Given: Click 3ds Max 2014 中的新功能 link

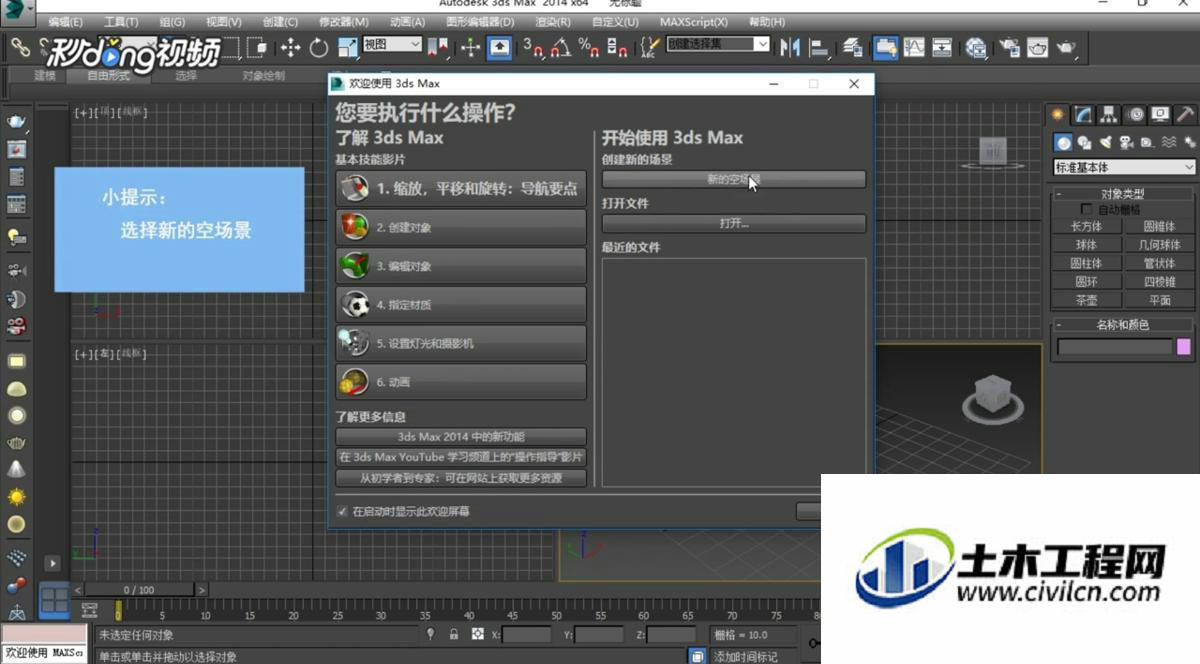Looking at the screenshot, I should point(460,437).
